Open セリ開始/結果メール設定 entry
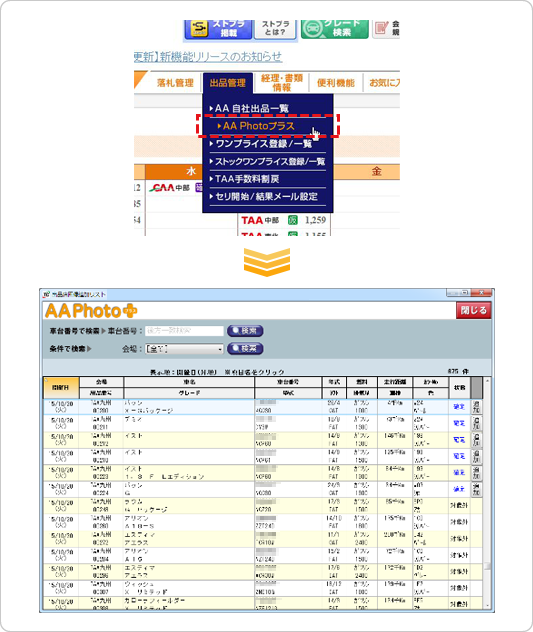Viewport: 533px width, 632px height. click(264, 197)
